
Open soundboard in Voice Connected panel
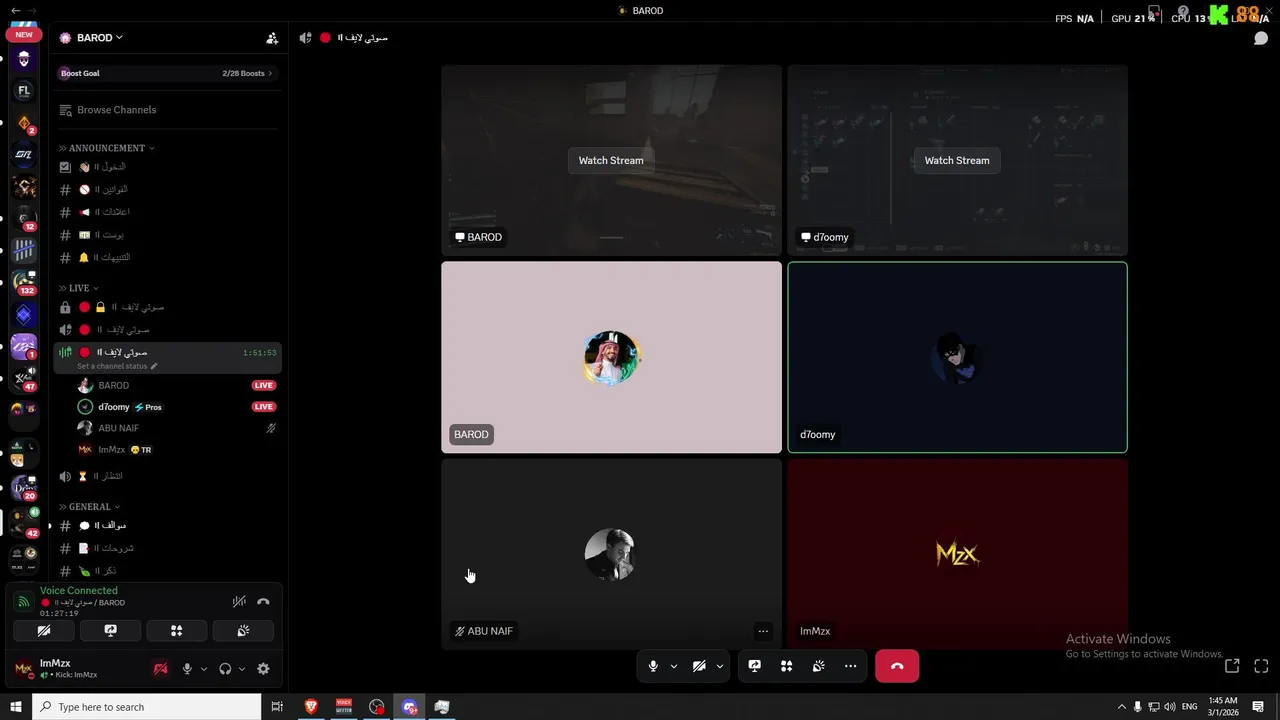[x=243, y=631]
